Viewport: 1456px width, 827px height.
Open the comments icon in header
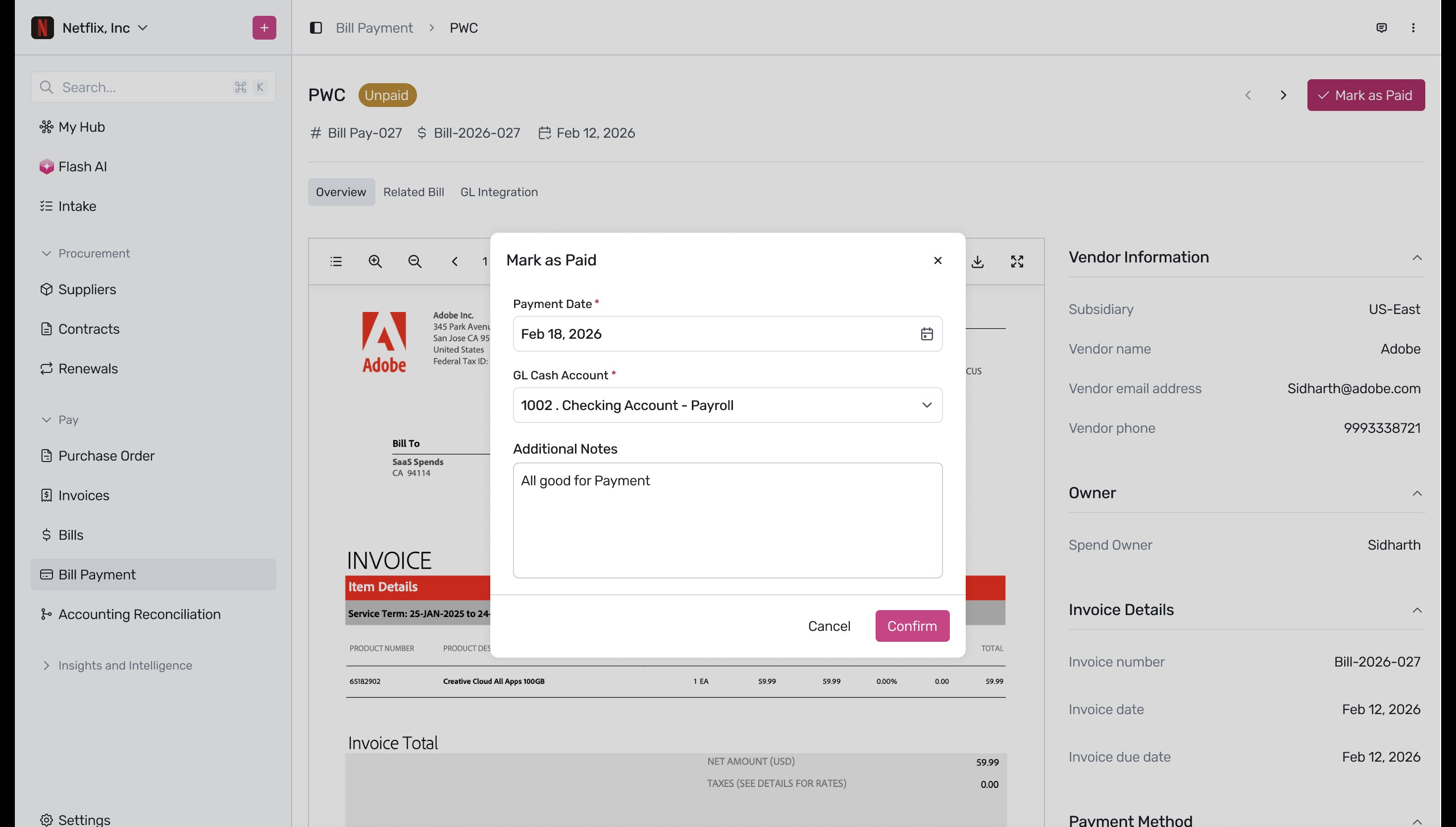point(1381,28)
